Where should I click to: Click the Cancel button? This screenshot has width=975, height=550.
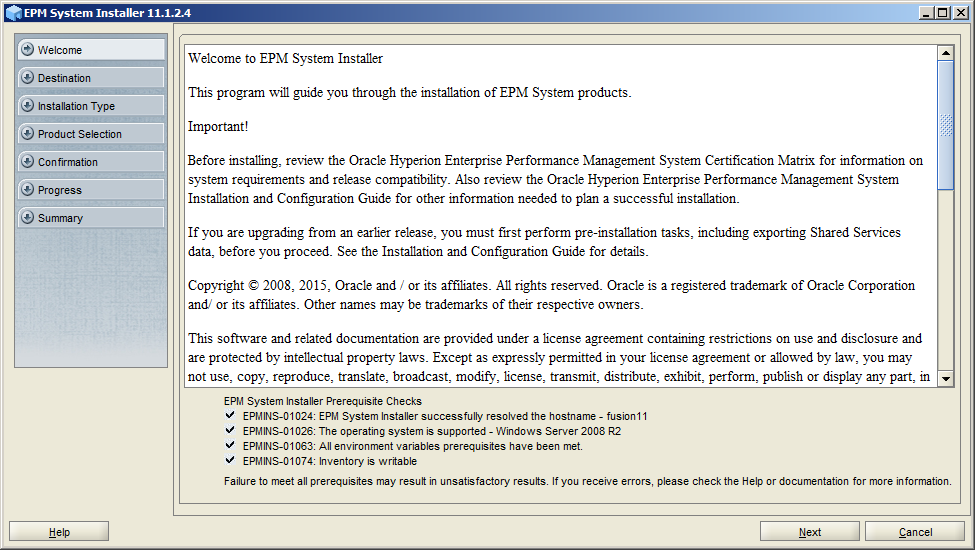point(915,532)
